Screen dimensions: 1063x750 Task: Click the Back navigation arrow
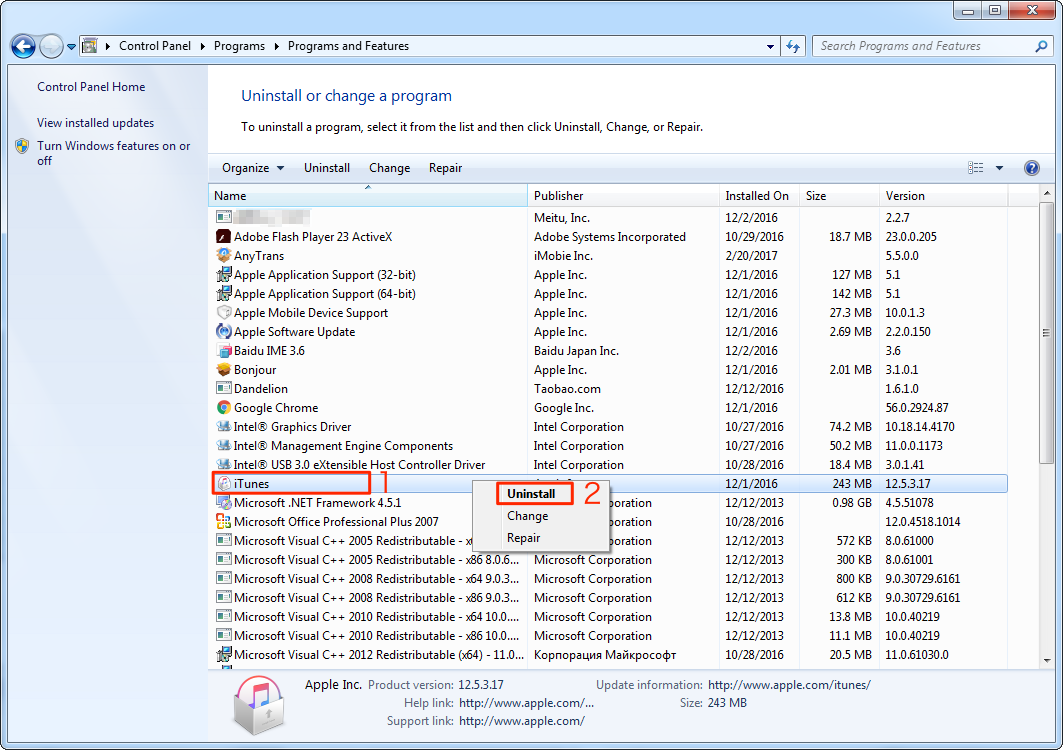(x=23, y=46)
